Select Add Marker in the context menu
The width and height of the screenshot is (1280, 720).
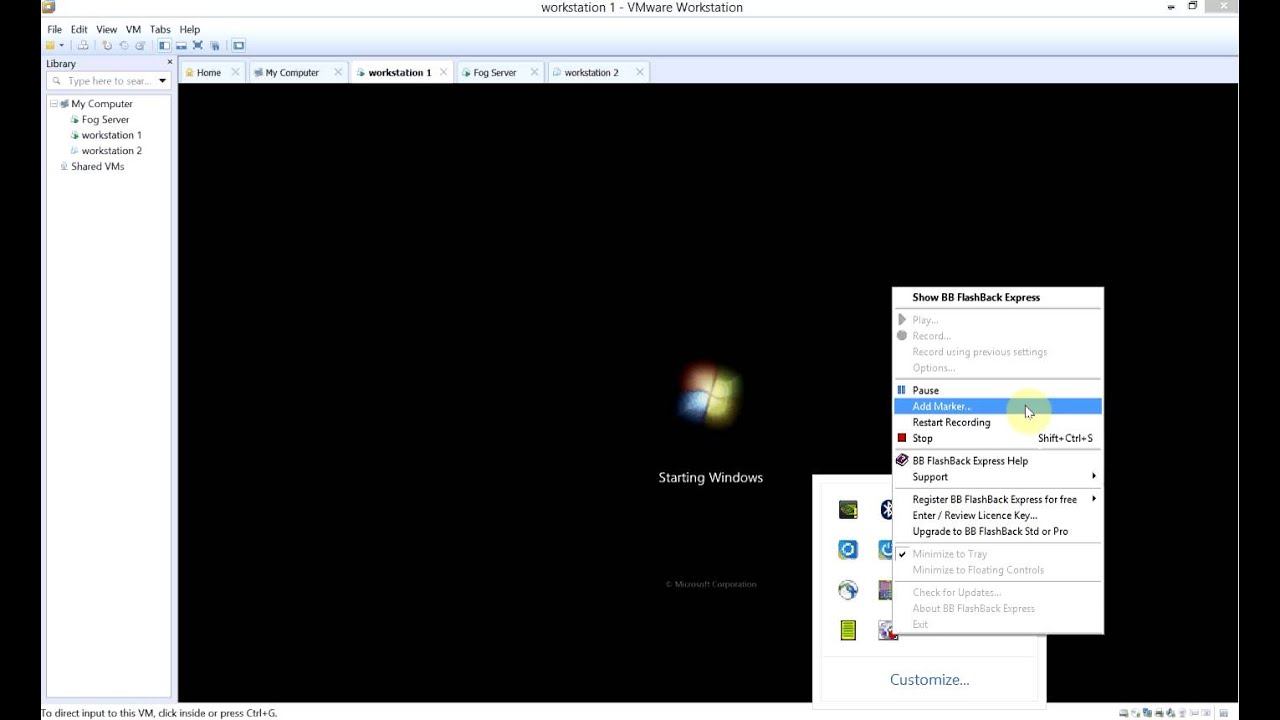pyautogui.click(x=998, y=406)
